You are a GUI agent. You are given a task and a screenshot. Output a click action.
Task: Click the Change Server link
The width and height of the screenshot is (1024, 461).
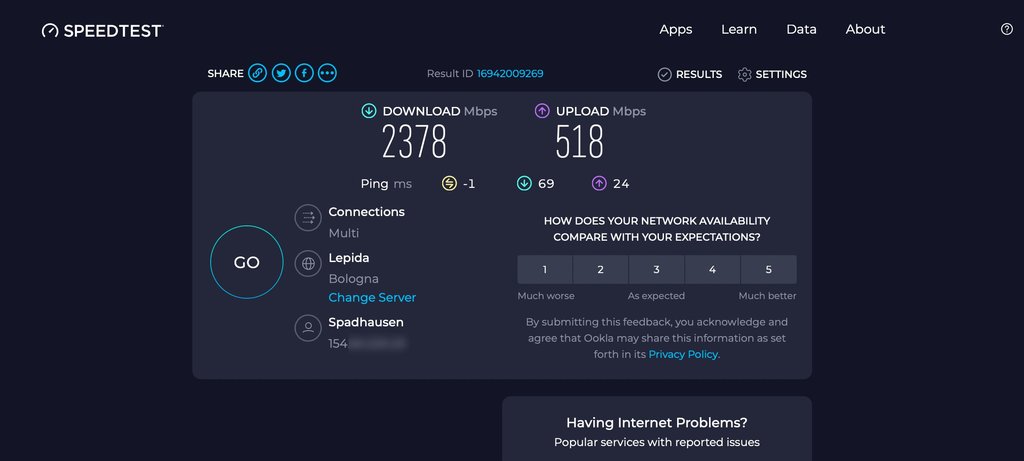click(x=372, y=297)
